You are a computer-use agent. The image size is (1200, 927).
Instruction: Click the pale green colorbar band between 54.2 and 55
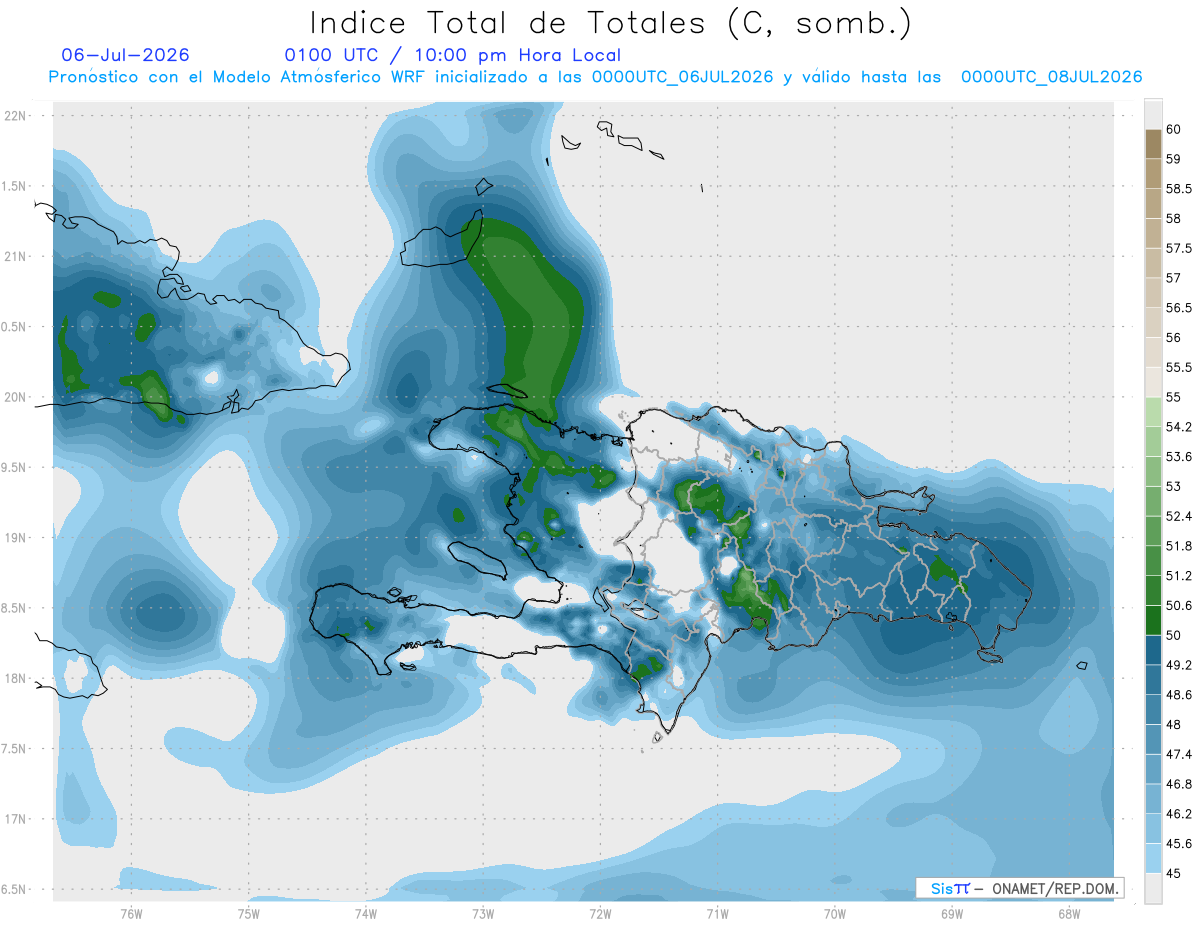(1153, 412)
